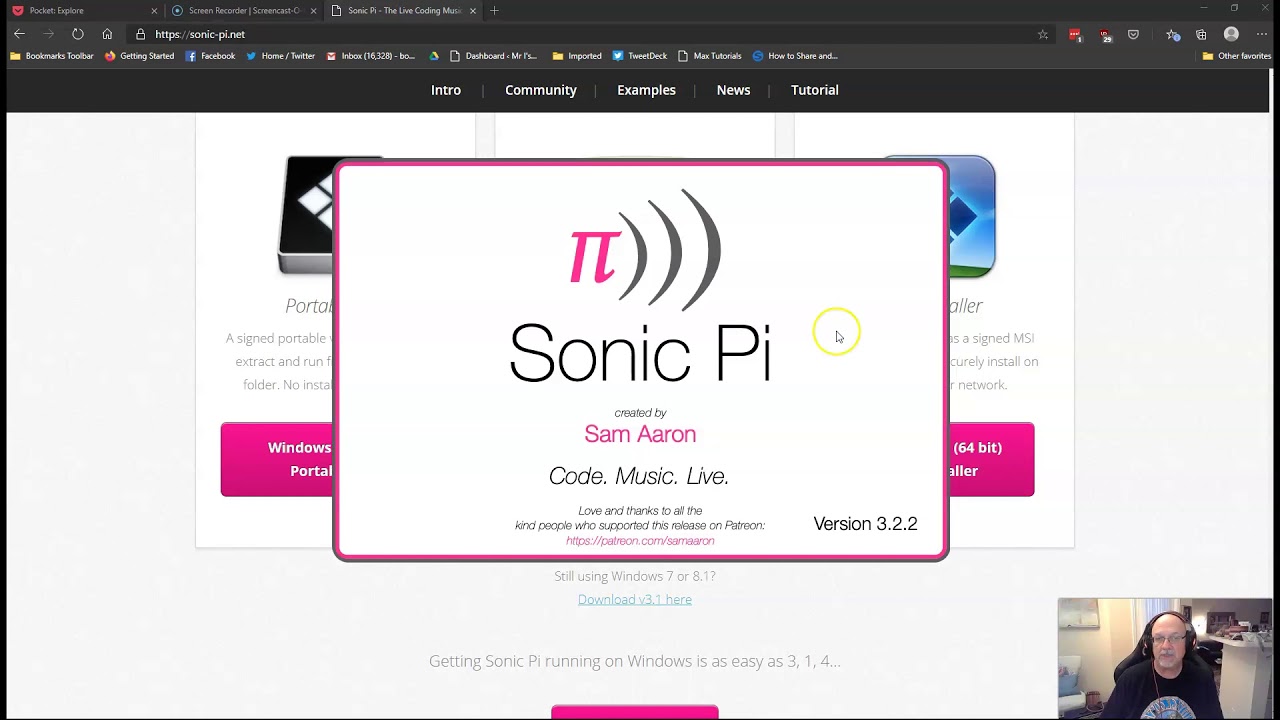The image size is (1280, 720).
Task: Close the Screen Recorder tab
Action: click(x=313, y=11)
